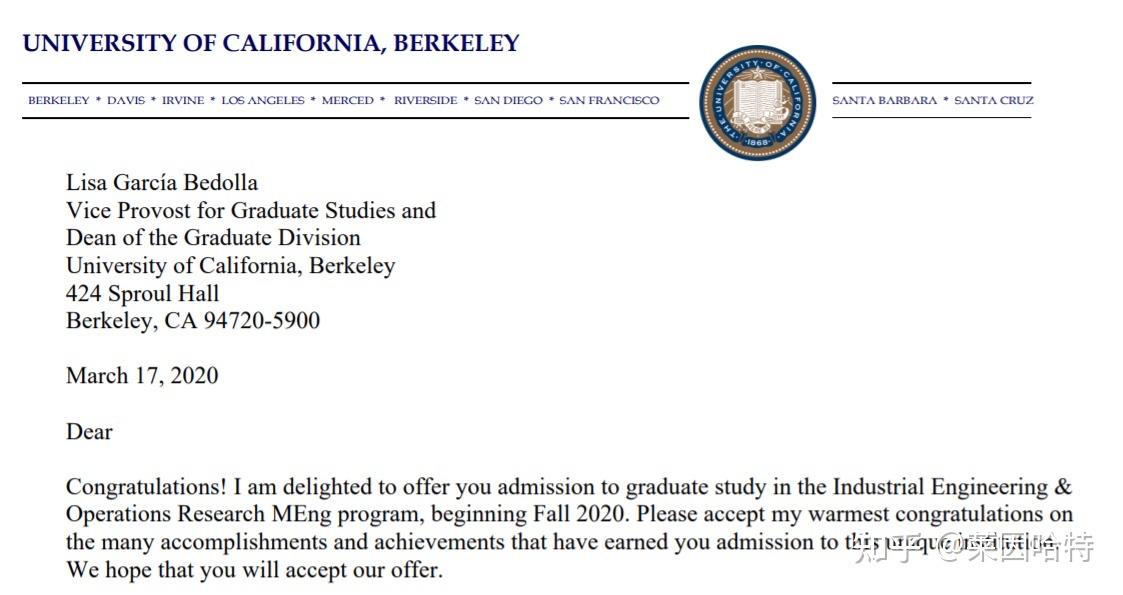
Task: Click the word Congratulations! starting the paragraph
Action: pos(147,488)
